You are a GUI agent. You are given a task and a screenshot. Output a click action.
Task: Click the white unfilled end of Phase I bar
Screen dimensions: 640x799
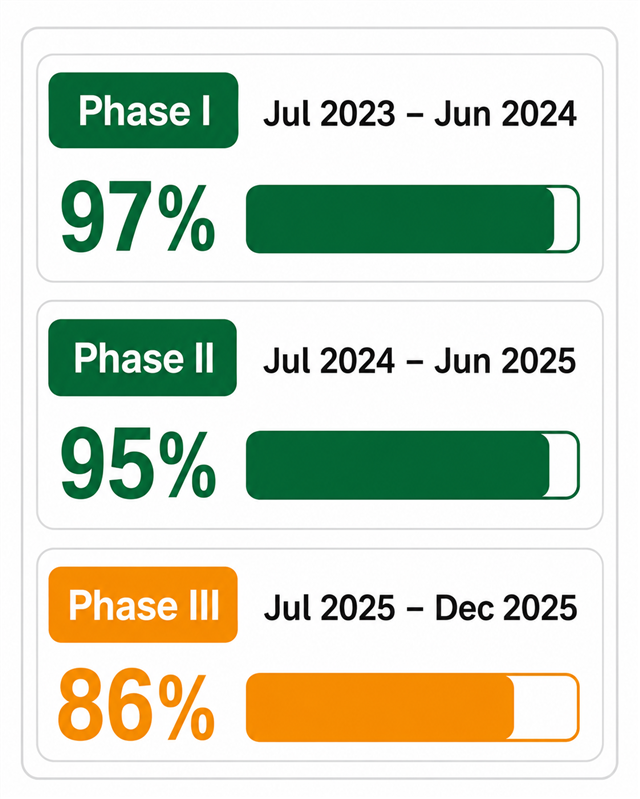click(x=567, y=219)
